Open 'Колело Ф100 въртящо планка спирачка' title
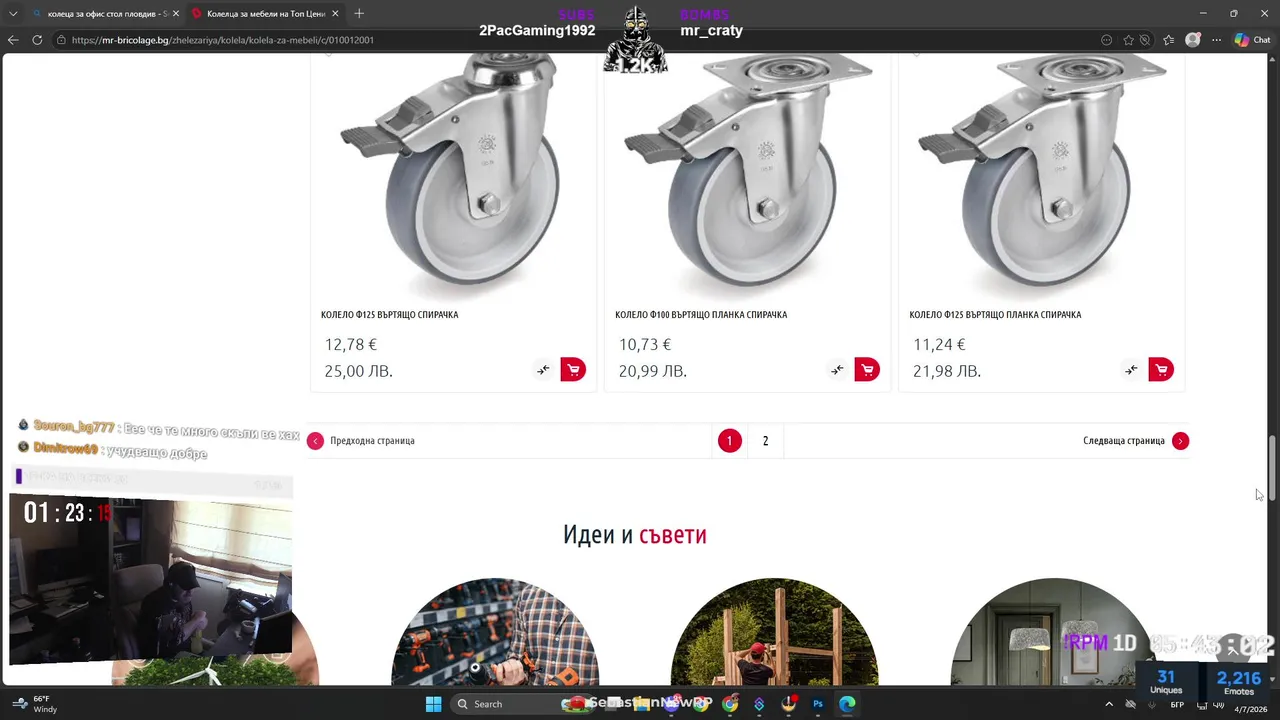Image resolution: width=1280 pixels, height=720 pixels. coord(701,315)
